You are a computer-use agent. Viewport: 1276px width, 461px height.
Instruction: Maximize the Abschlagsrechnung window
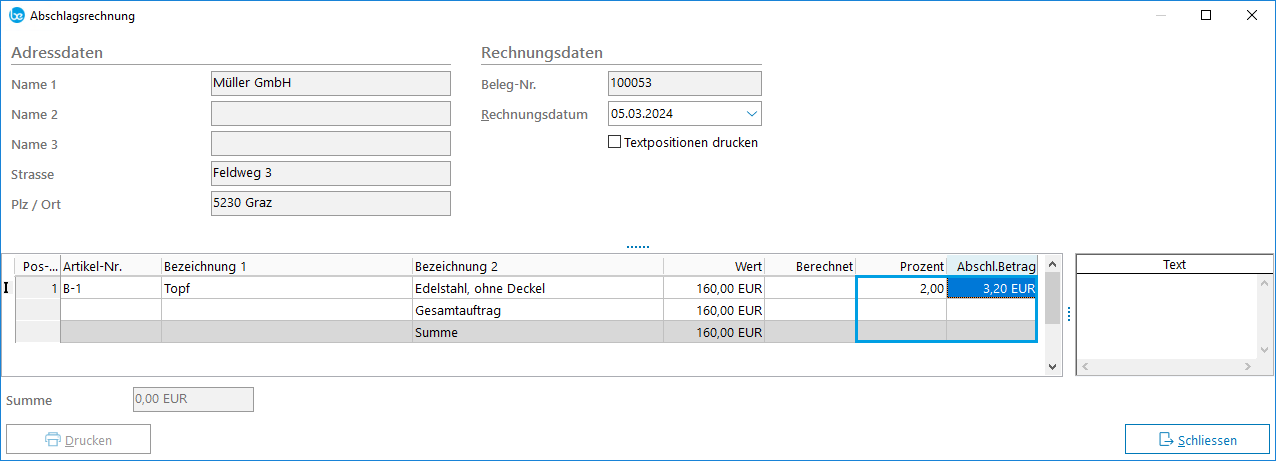click(1206, 16)
